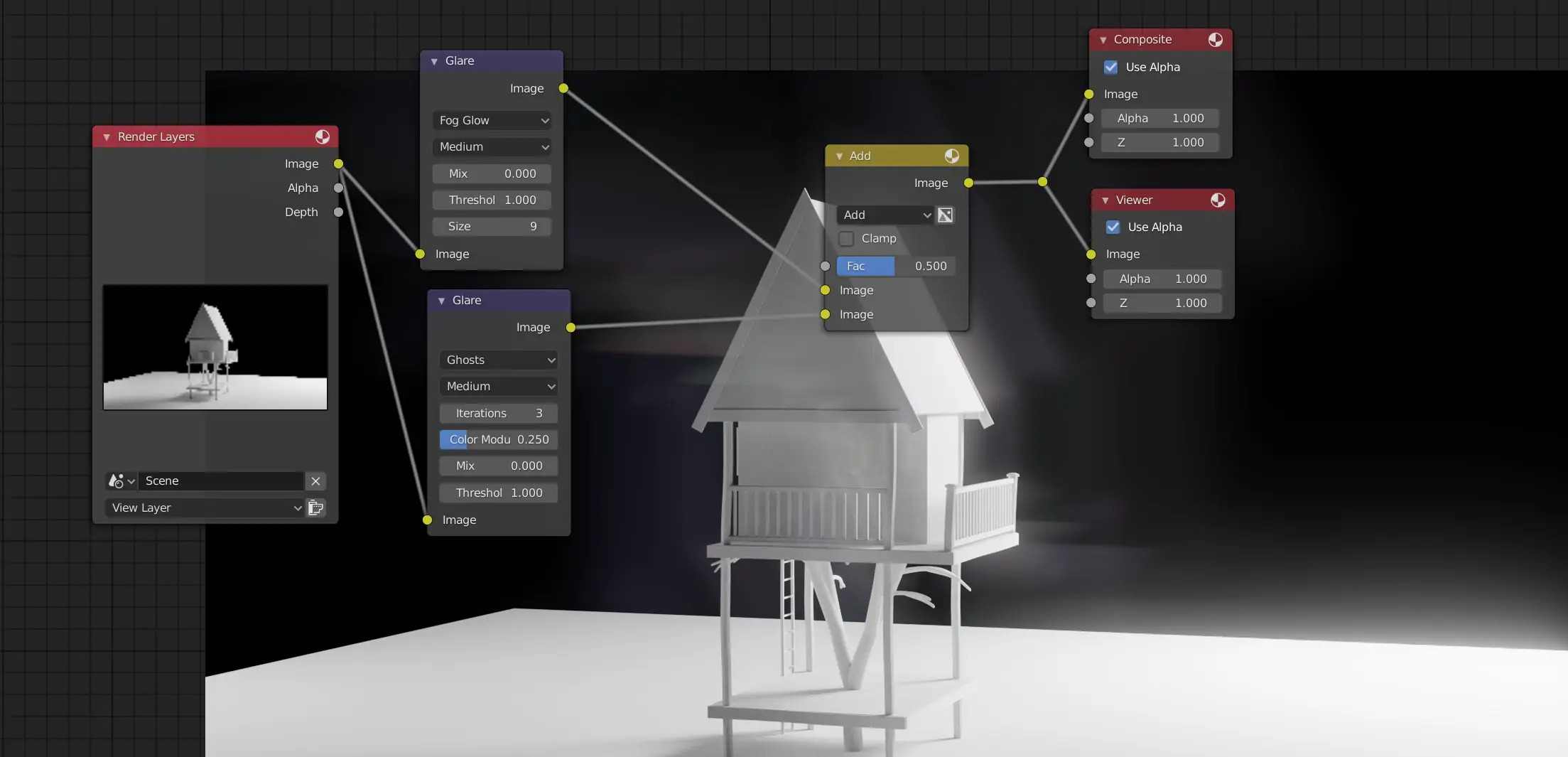Toggle the Add node alpha icon button
Image resolution: width=1568 pixels, height=757 pixels.
tap(945, 215)
